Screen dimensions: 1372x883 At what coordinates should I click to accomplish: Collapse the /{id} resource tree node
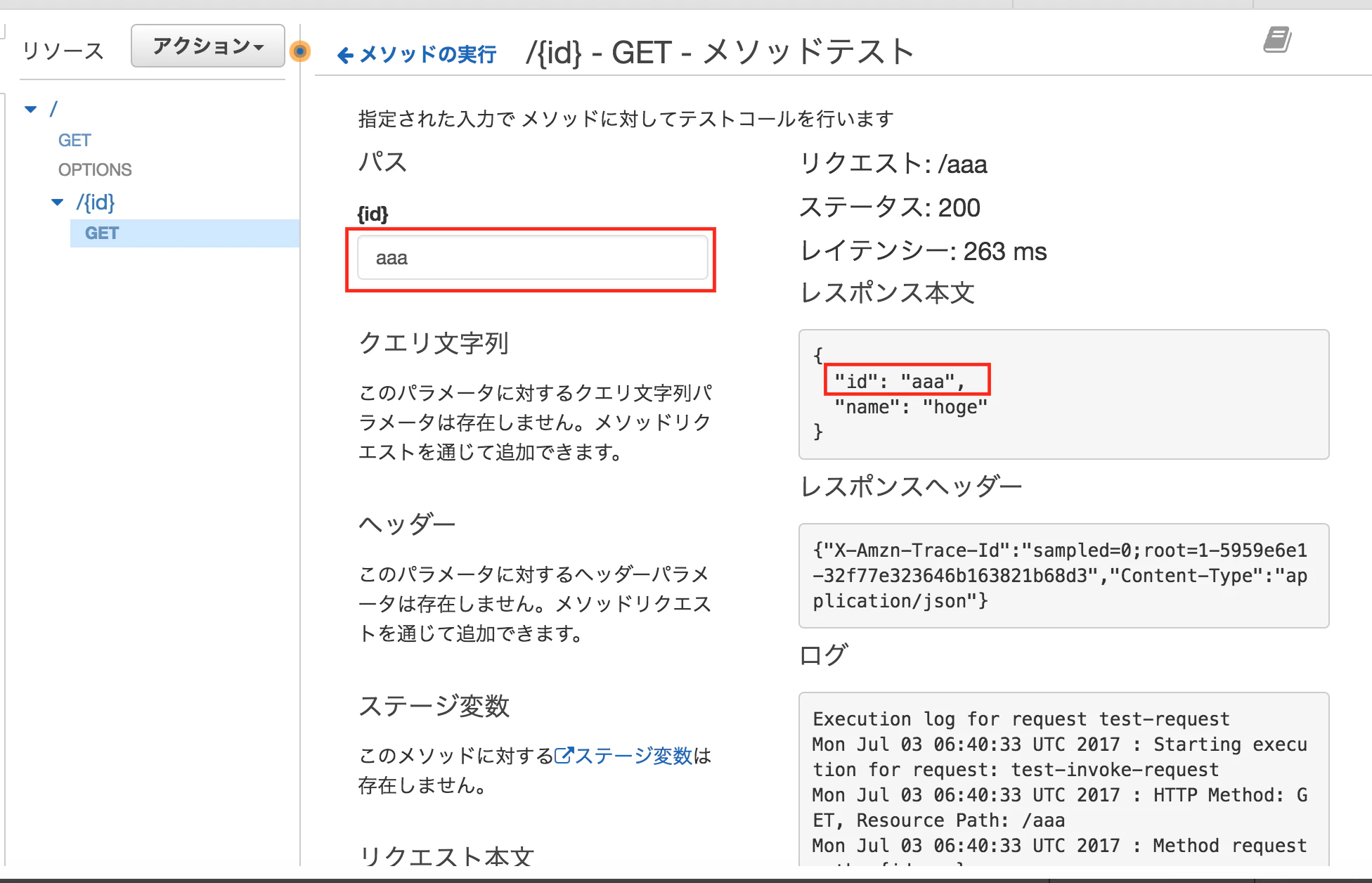point(58,202)
